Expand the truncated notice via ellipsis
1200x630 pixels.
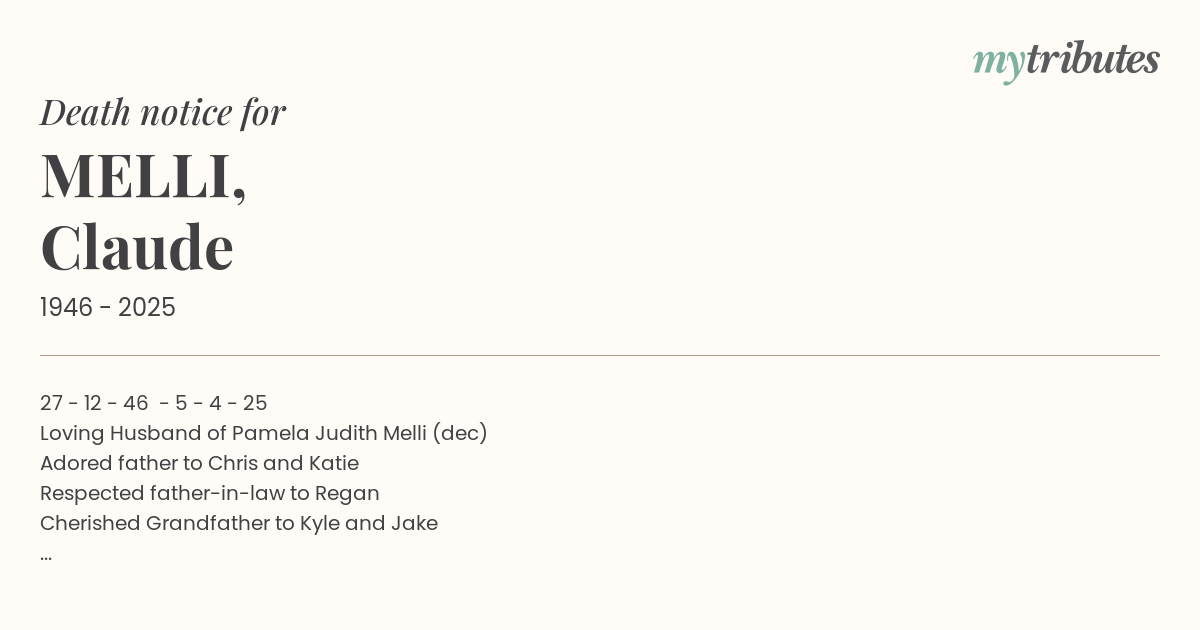[46, 557]
